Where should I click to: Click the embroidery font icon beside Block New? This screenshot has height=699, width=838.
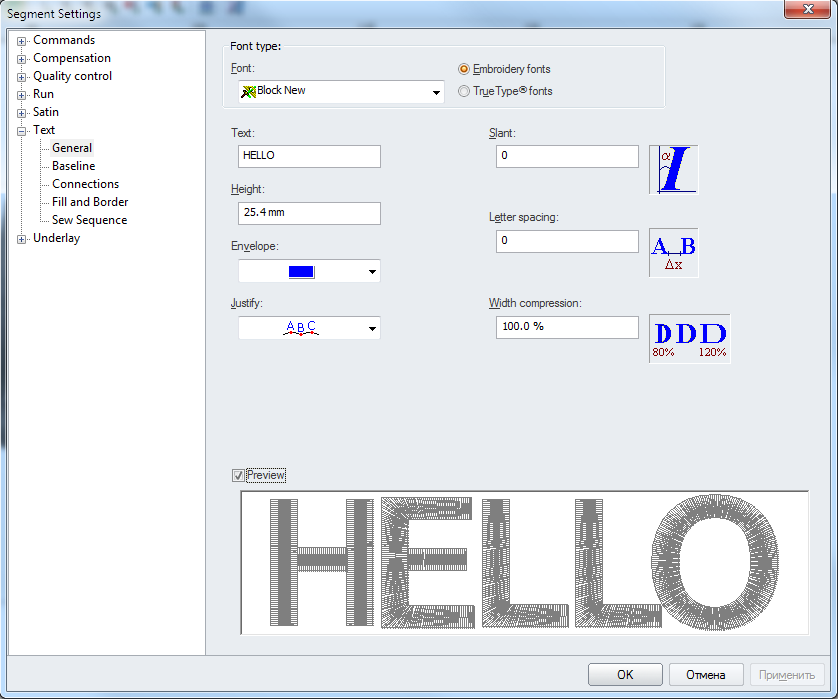pos(248,92)
